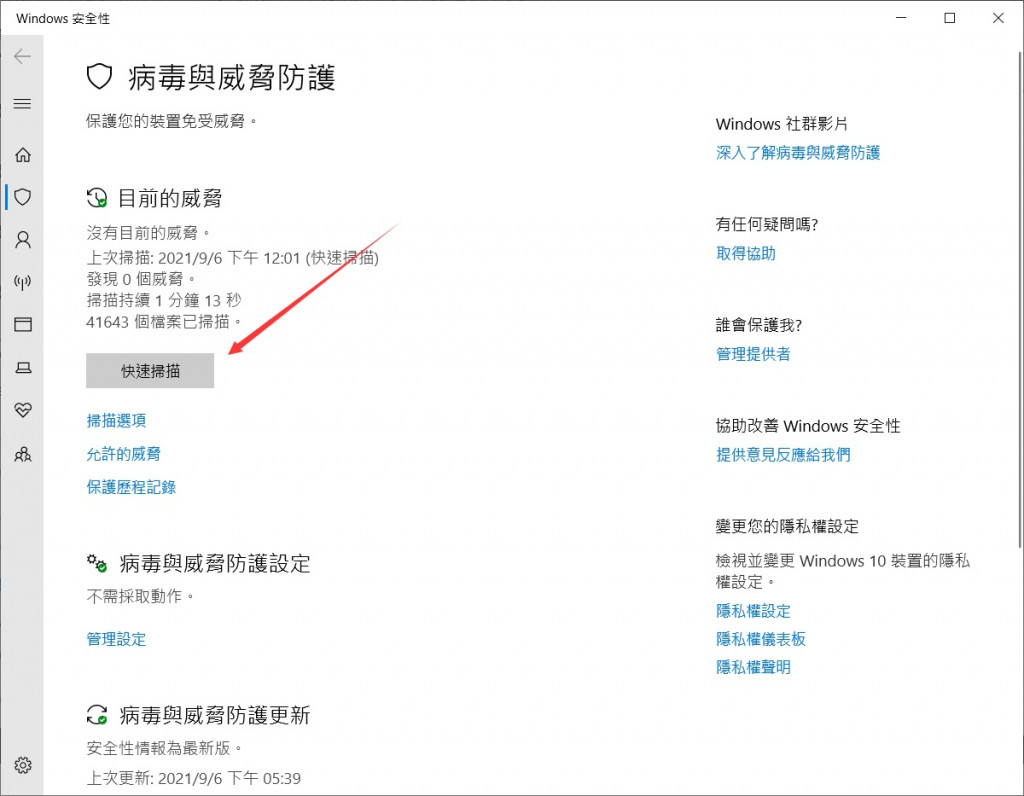Click the 目前的威脅 heading
Screen dimensions: 1024x796
(x=170, y=198)
